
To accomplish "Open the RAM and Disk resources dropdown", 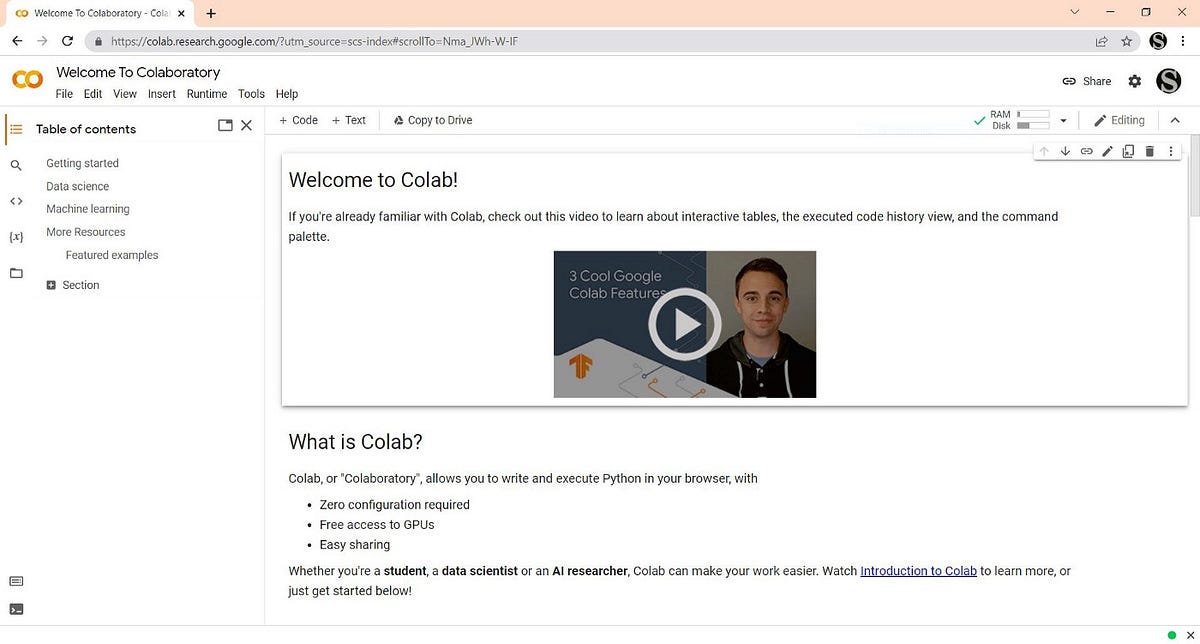I will coord(1063,119).
